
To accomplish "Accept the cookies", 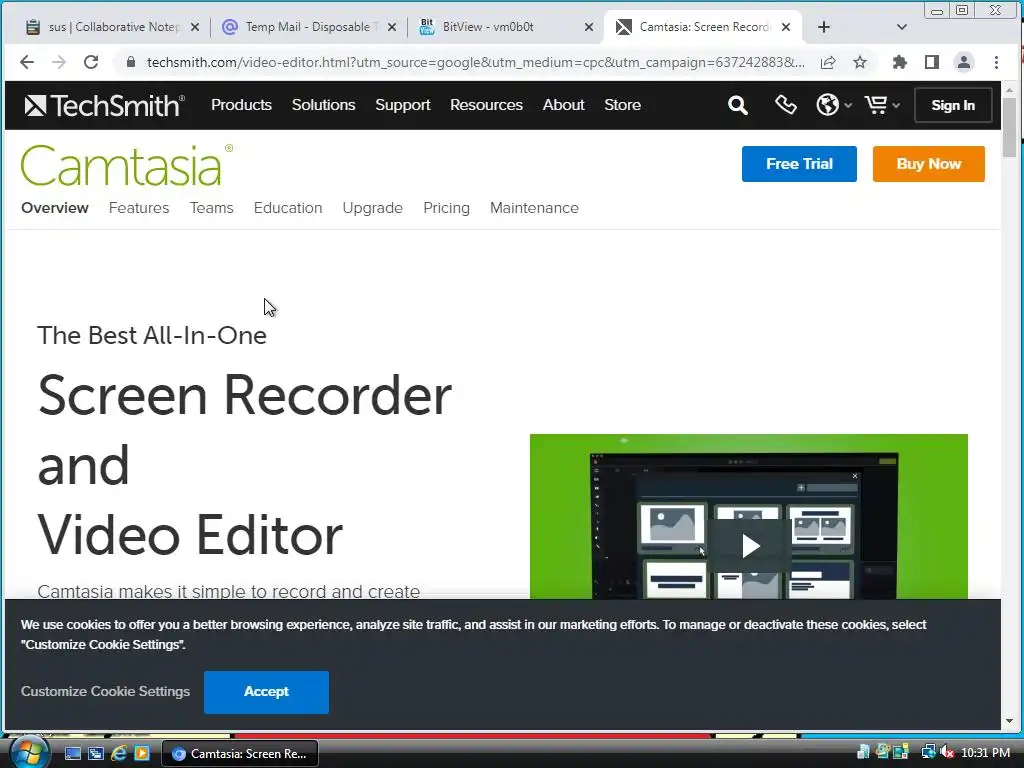I will point(266,692).
